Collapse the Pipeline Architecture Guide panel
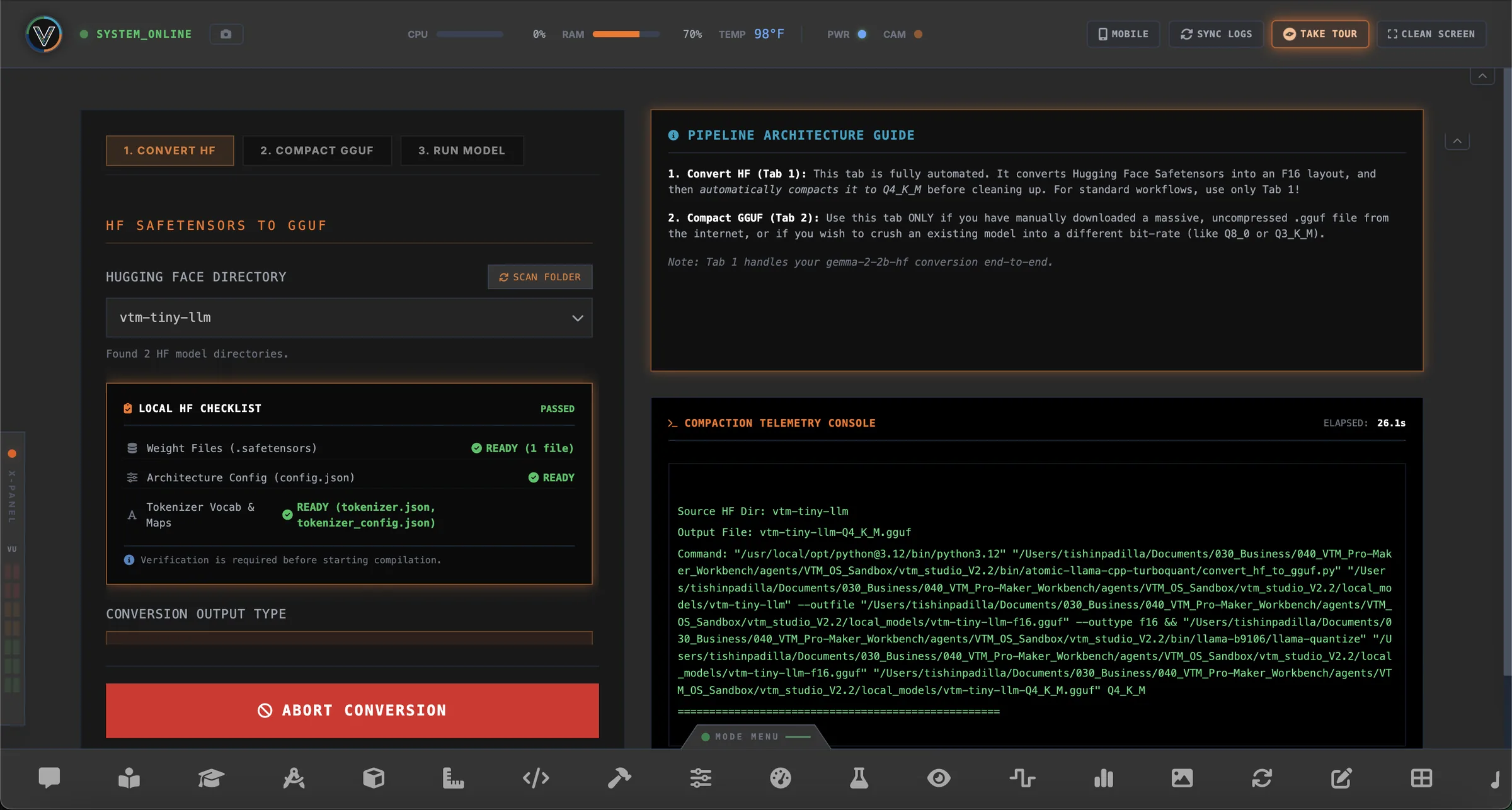This screenshot has width=1512, height=810. (x=1457, y=141)
